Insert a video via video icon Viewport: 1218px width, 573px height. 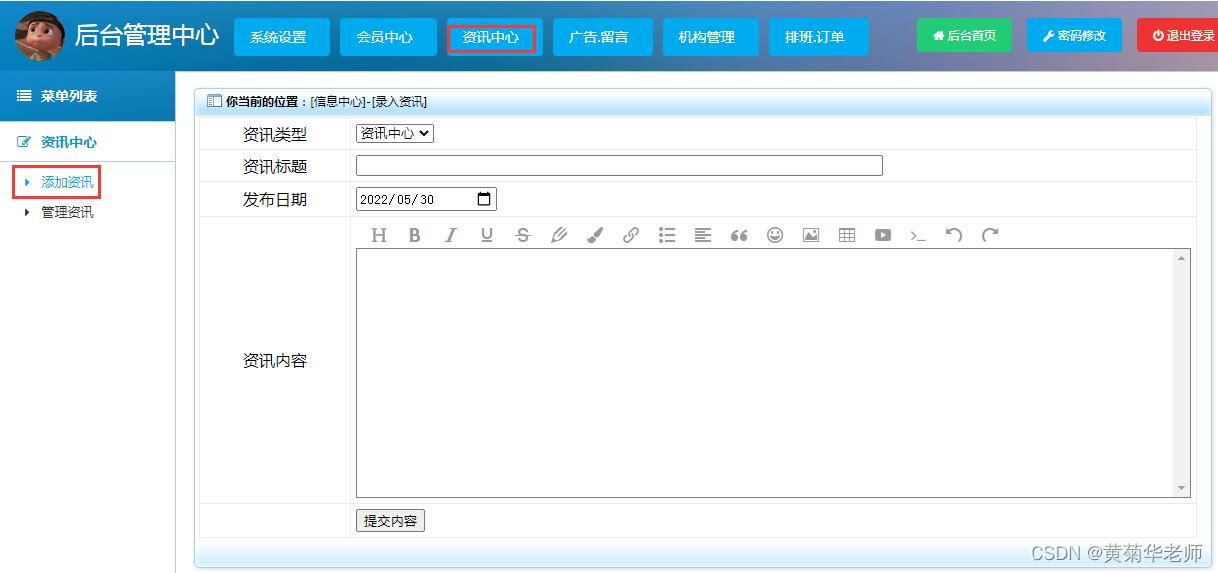tap(883, 235)
